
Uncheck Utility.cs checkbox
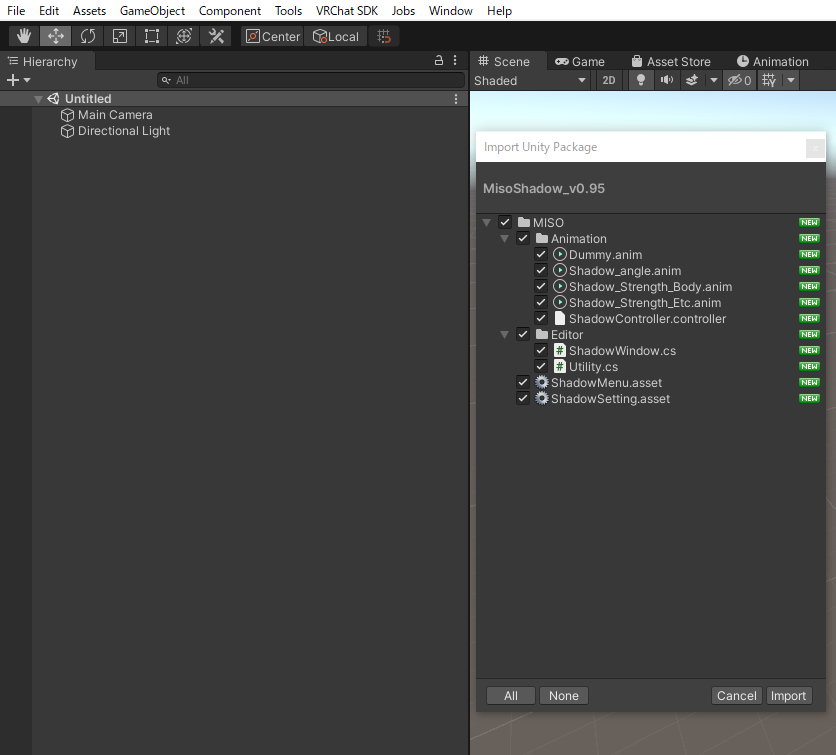click(x=541, y=366)
